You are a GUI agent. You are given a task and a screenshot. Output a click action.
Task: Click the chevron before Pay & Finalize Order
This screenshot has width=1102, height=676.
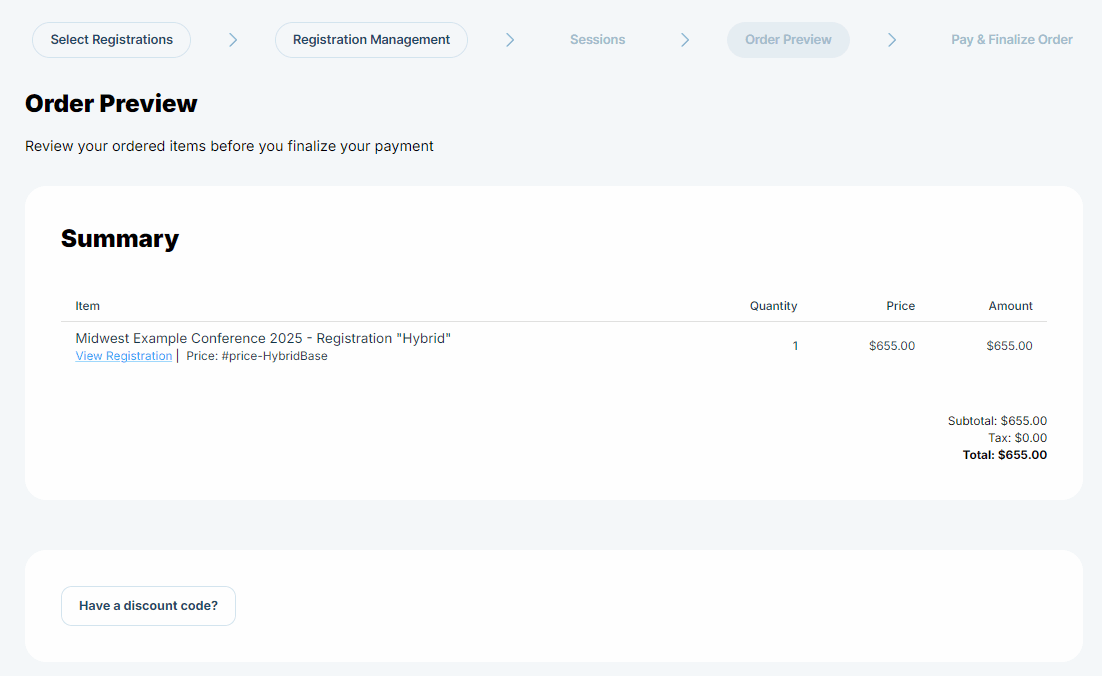(892, 40)
